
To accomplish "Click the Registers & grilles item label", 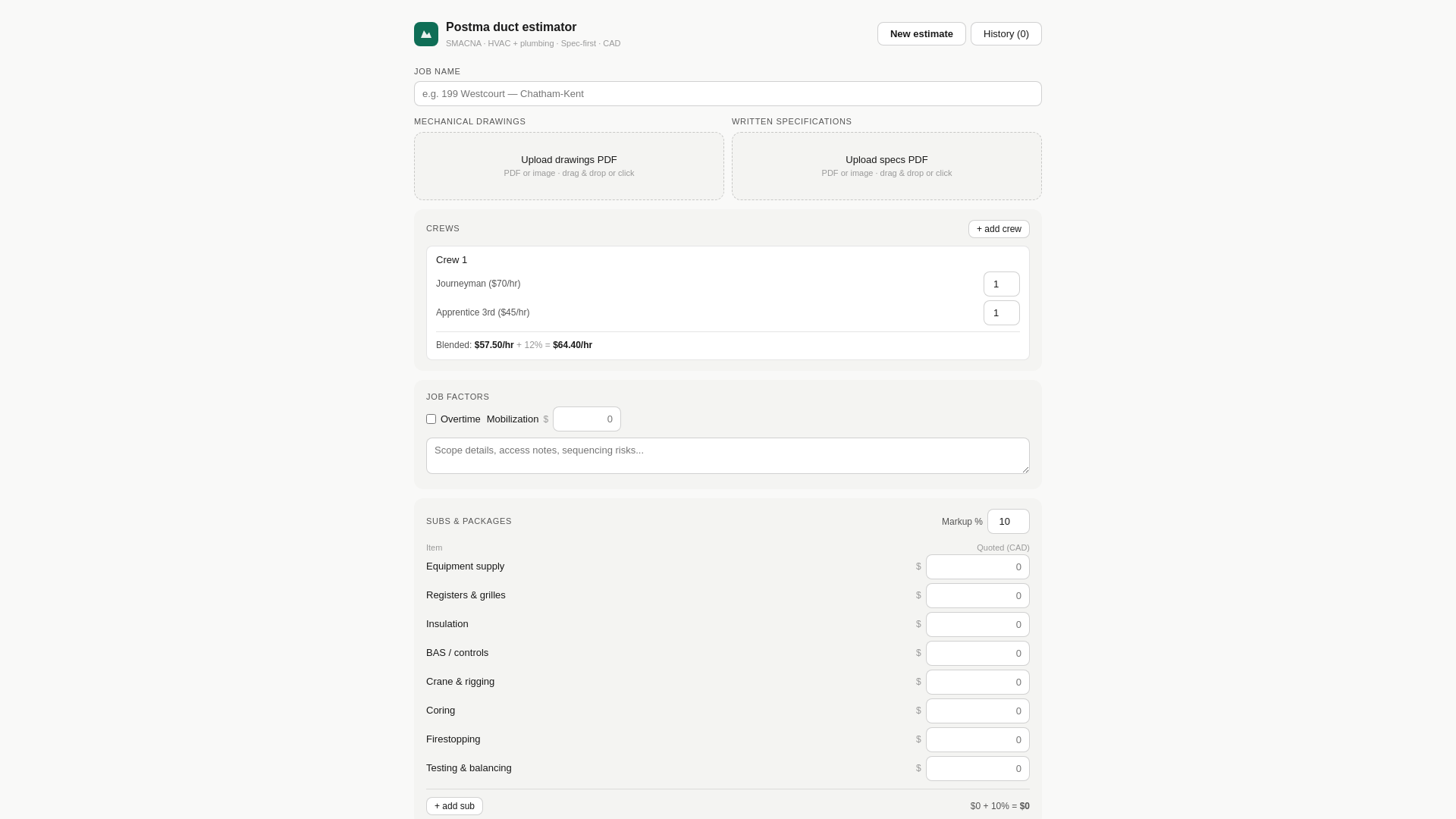I will [466, 595].
